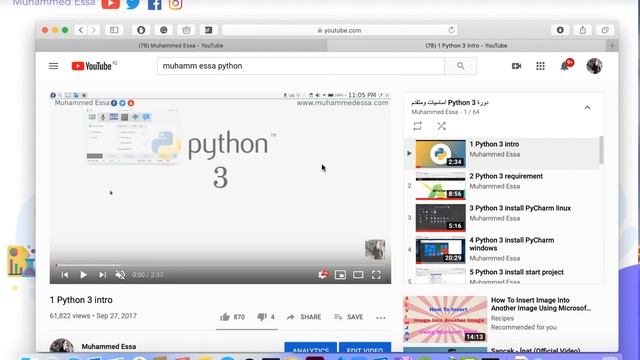Select 1 Python 3 intro playlist item
This screenshot has width=640, height=360.
click(x=502, y=153)
